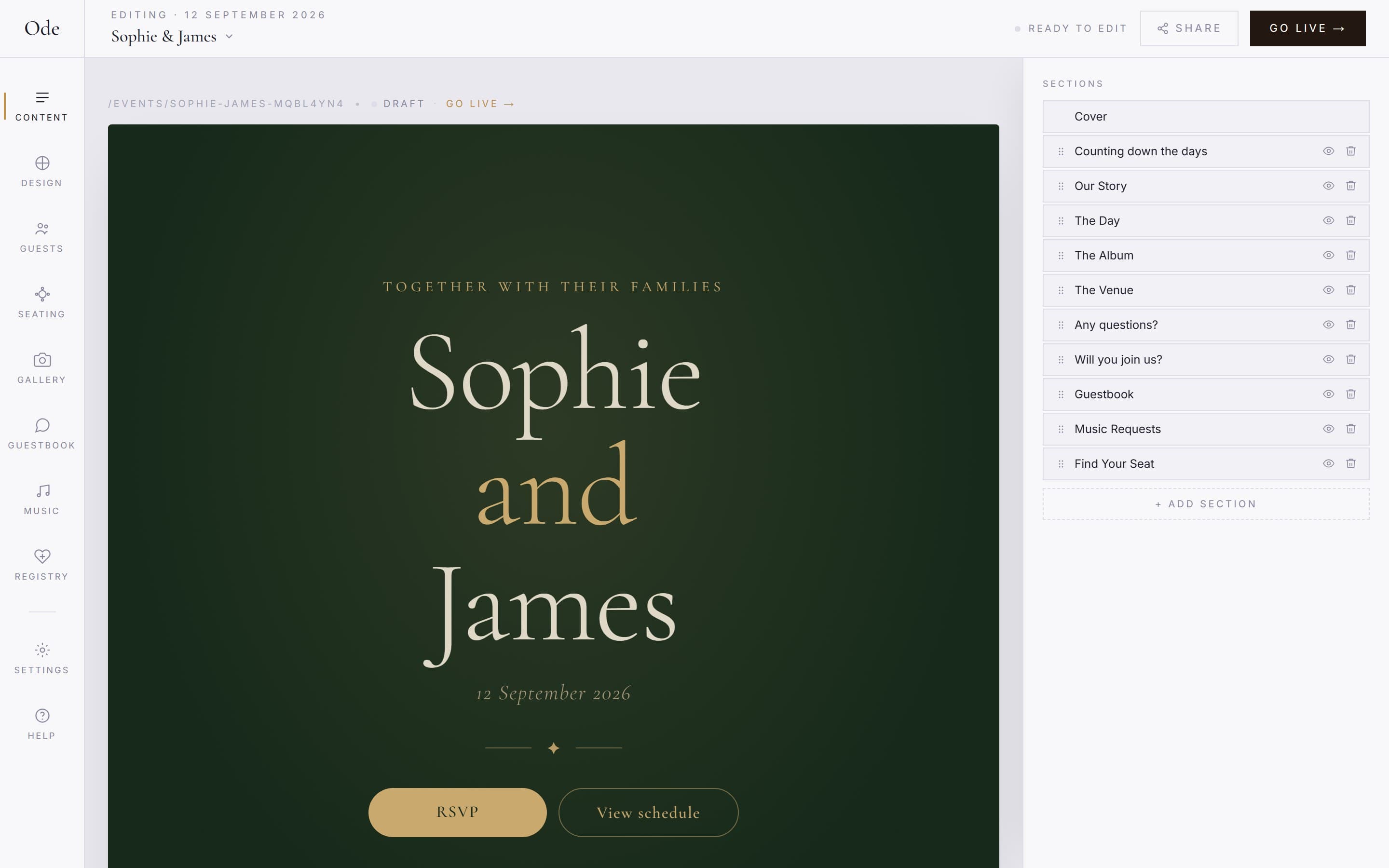Select the Find Your Seat section row
Screen dimensions: 1389x868
(x=1205, y=464)
